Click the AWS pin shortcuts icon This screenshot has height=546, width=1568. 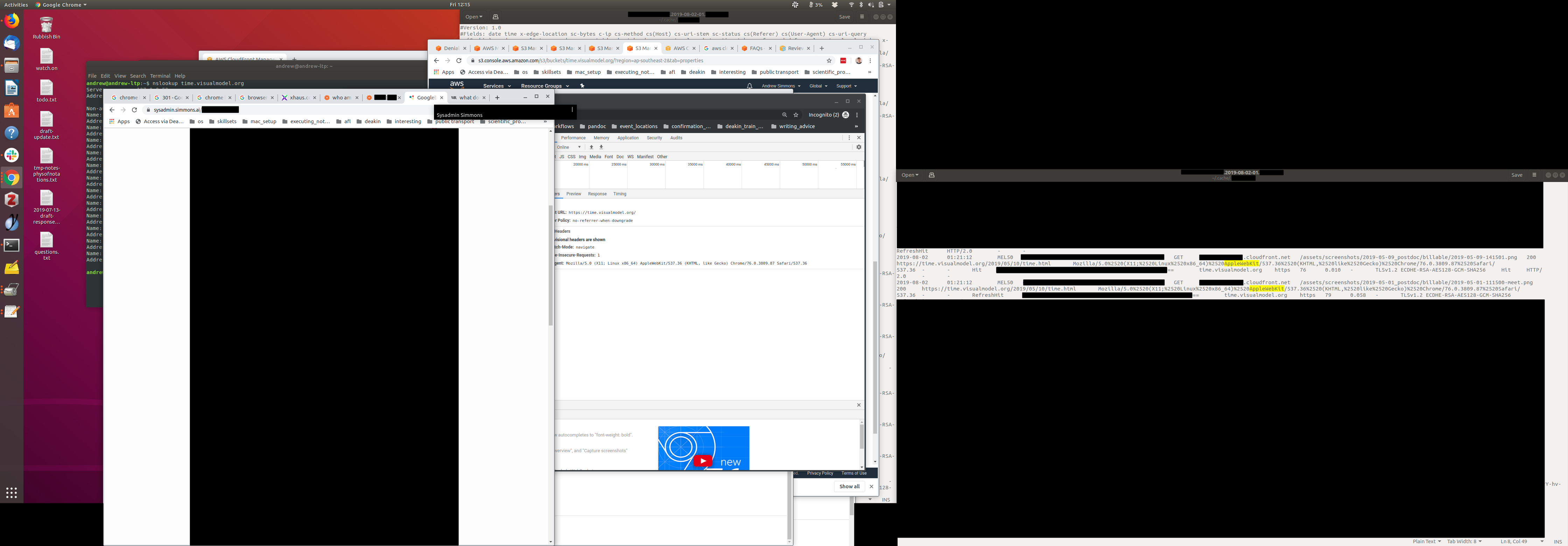click(x=582, y=86)
